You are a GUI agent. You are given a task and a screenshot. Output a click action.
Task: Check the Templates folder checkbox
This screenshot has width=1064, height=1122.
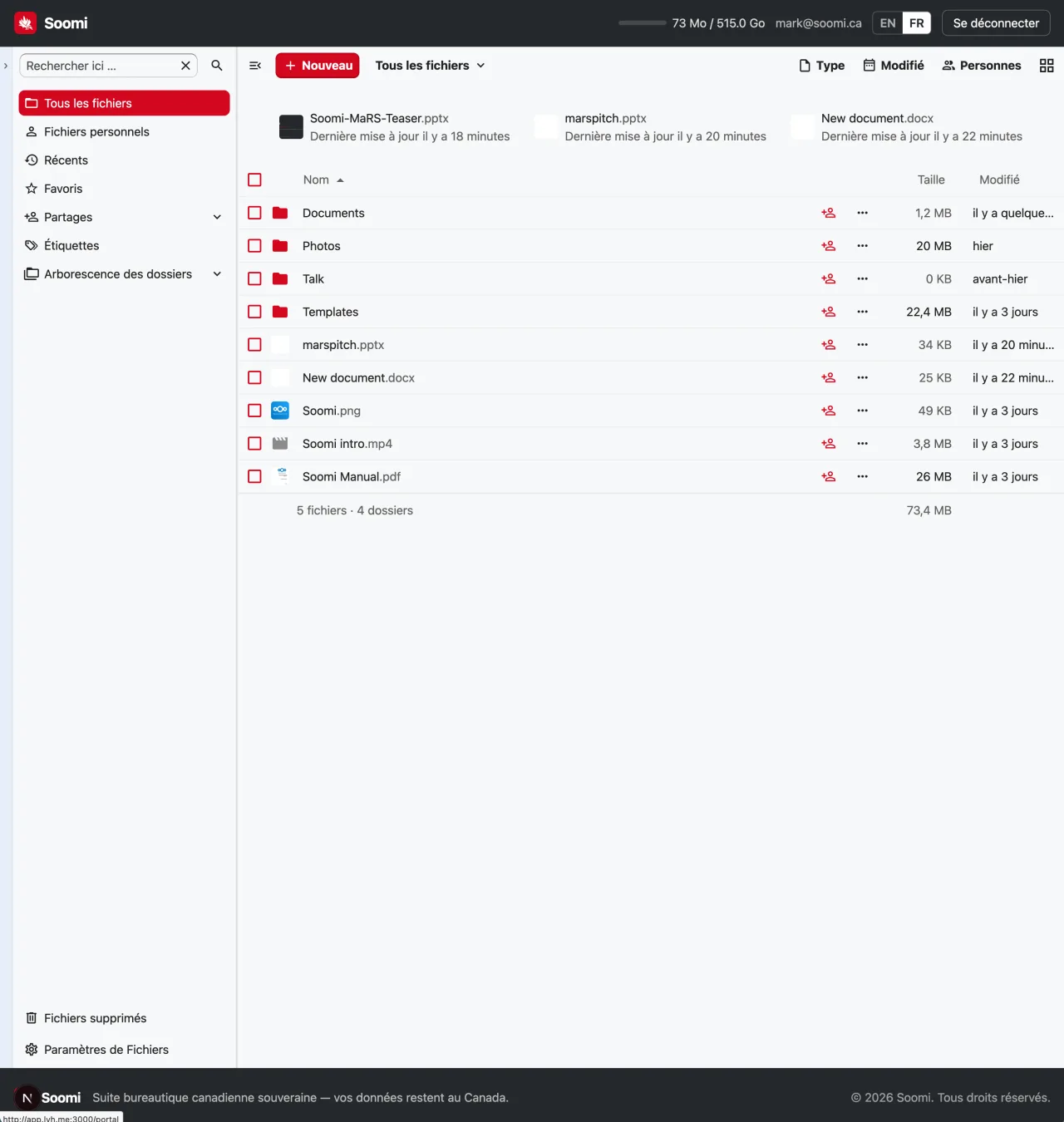[x=254, y=312]
